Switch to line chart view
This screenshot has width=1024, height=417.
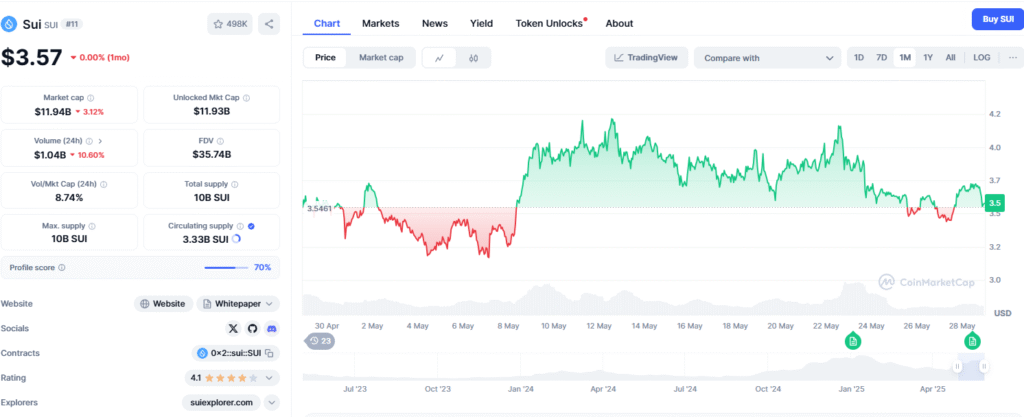(440, 57)
